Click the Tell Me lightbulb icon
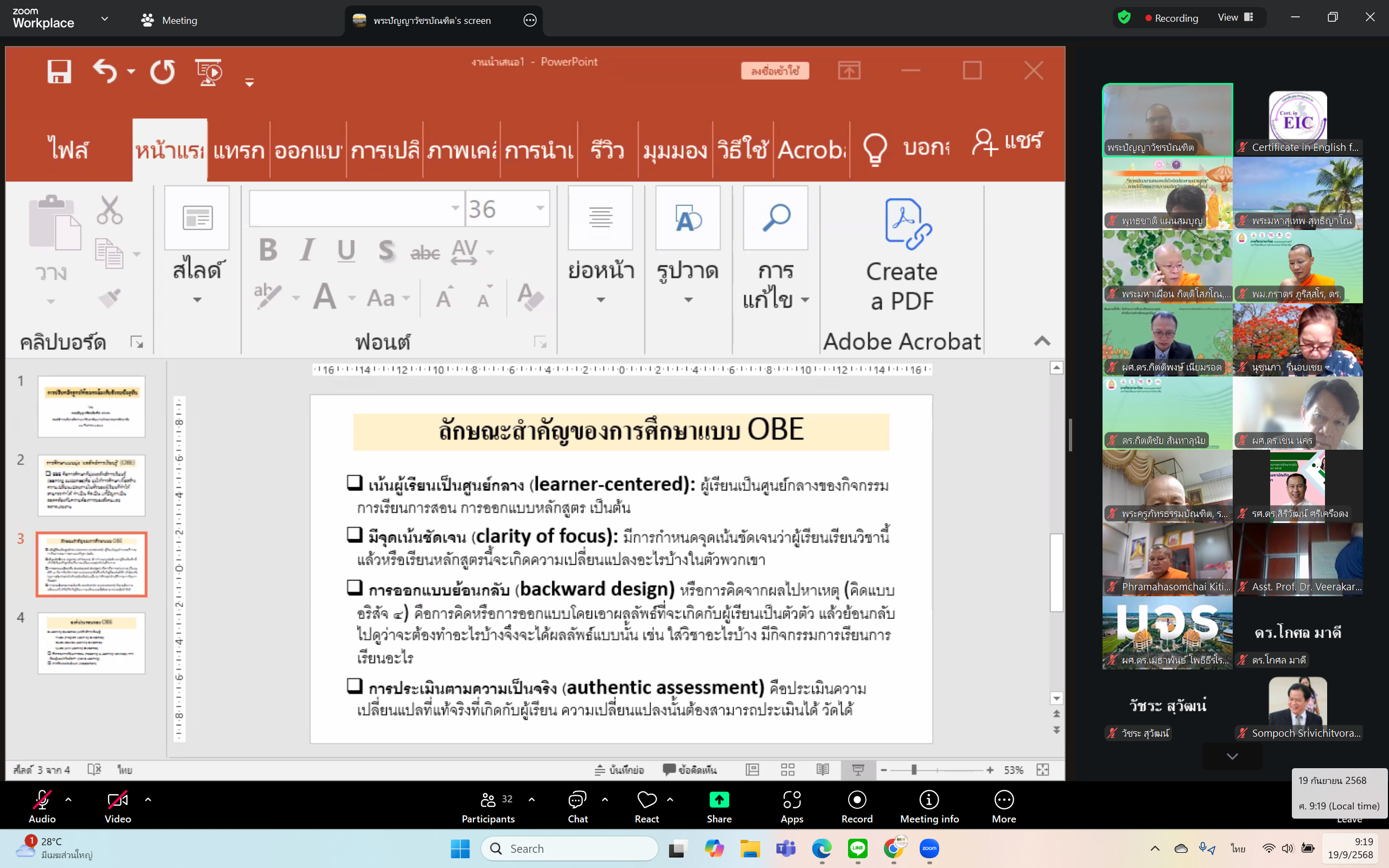The width and height of the screenshot is (1389, 868). (x=875, y=149)
